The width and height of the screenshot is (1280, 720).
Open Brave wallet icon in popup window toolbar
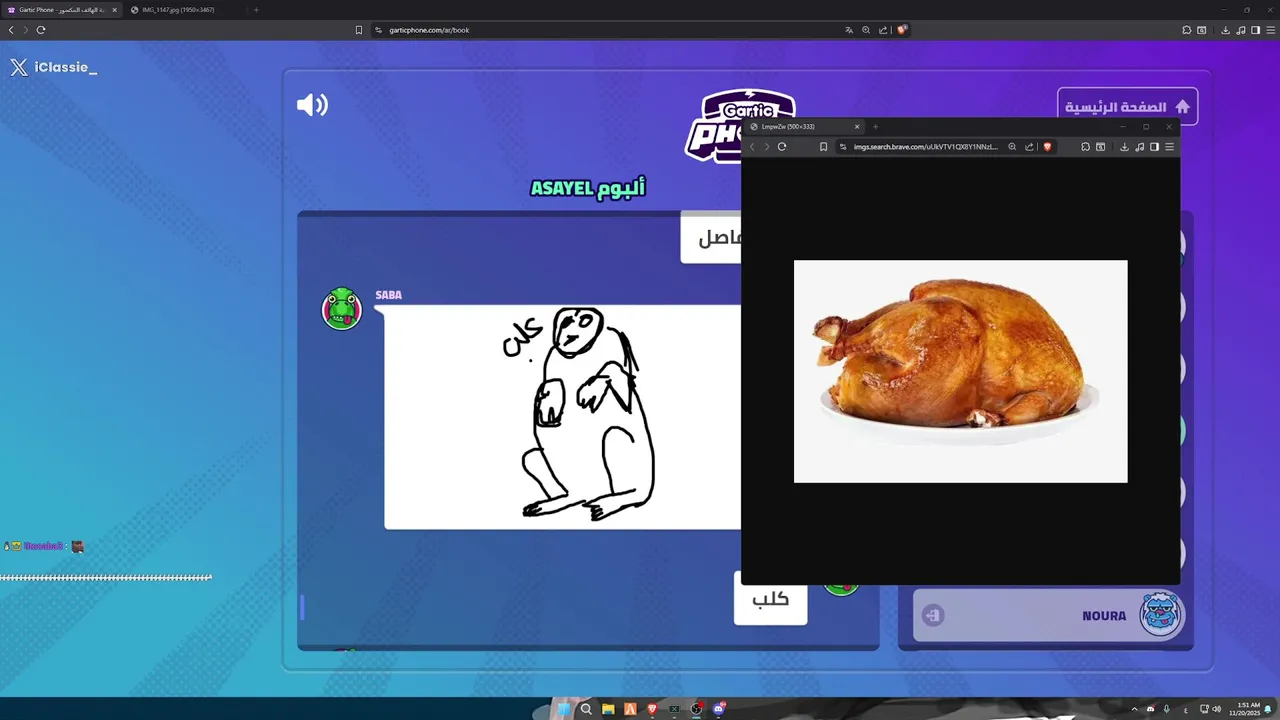tap(1100, 147)
